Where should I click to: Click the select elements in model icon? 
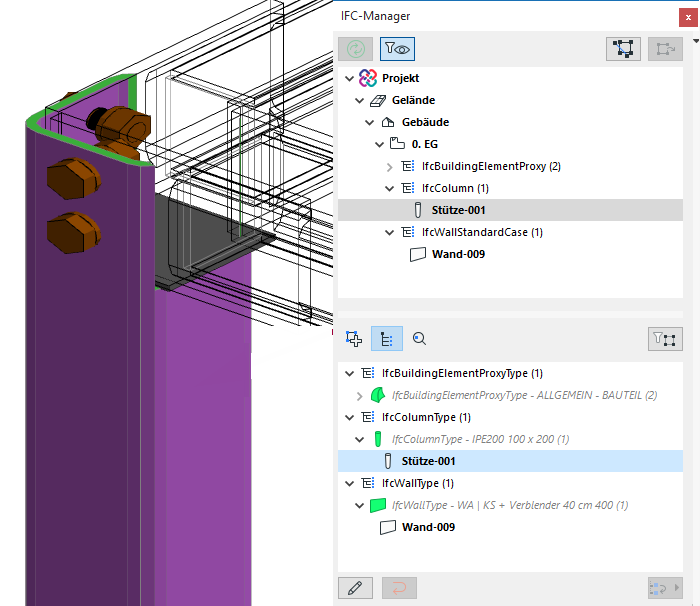tap(623, 49)
